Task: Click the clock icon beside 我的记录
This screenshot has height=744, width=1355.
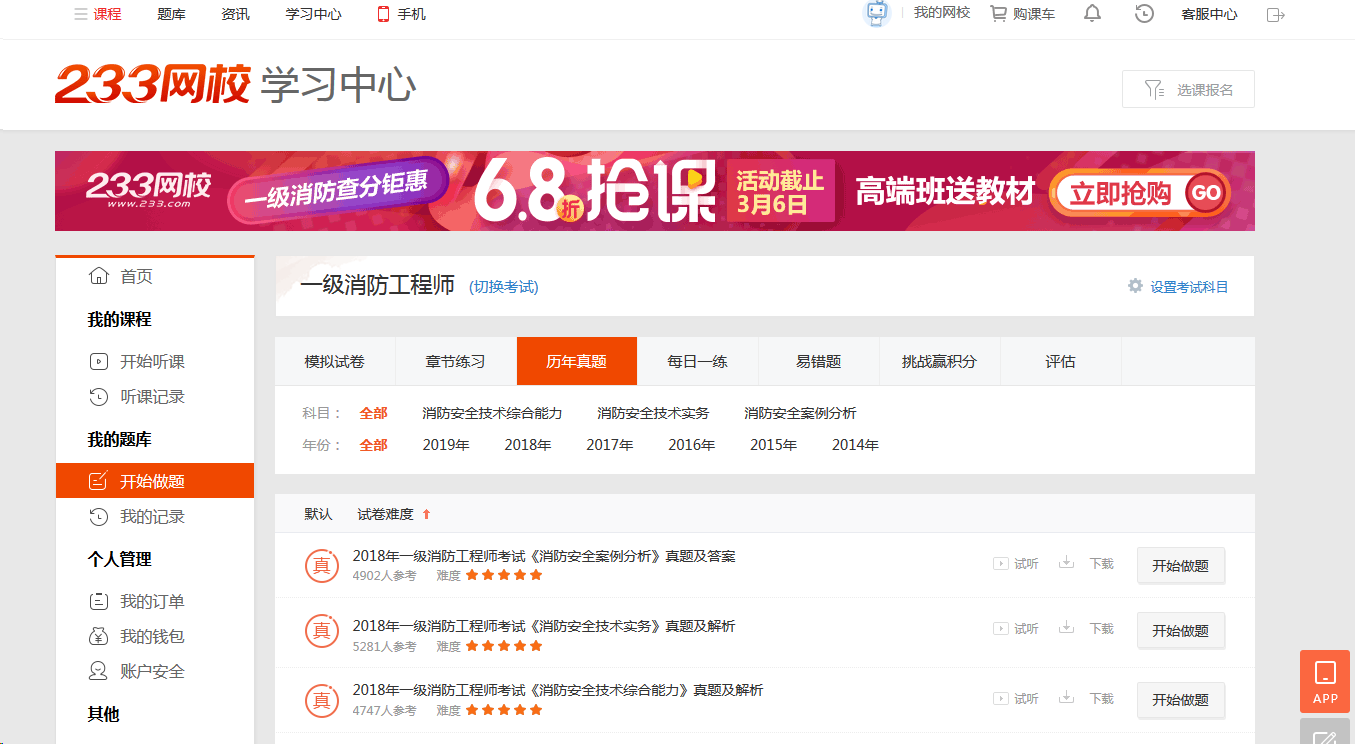Action: [x=99, y=517]
